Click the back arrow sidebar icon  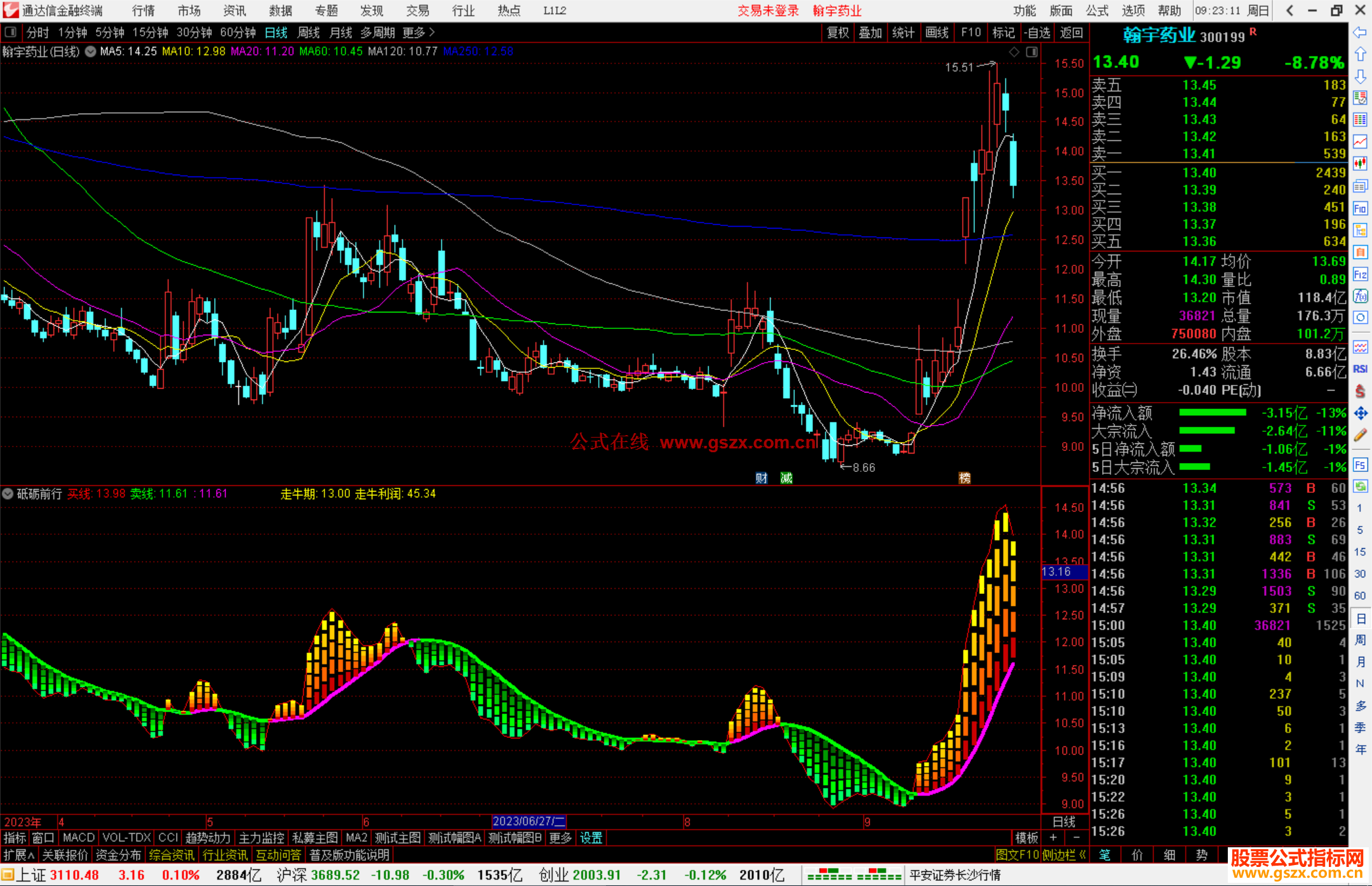(x=1360, y=32)
